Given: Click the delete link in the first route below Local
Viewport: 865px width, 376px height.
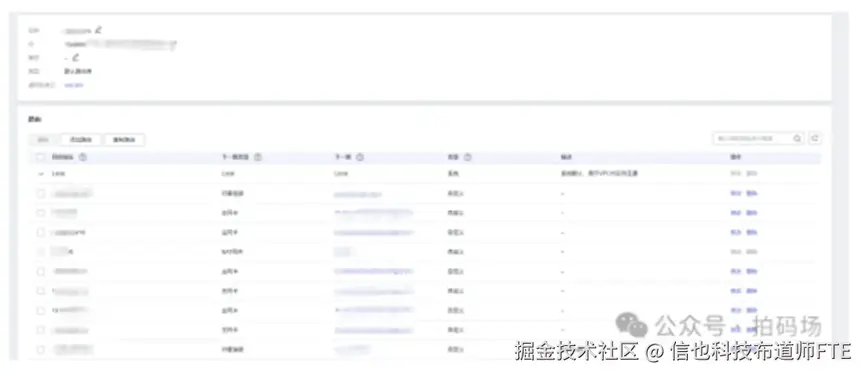Looking at the screenshot, I should (x=751, y=194).
